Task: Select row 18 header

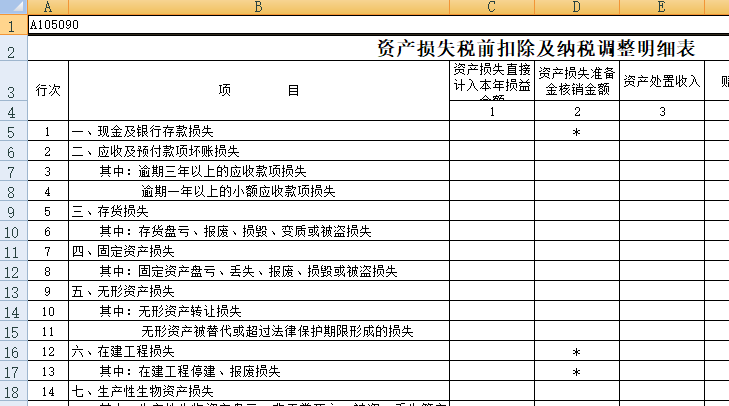Action: click(x=13, y=391)
